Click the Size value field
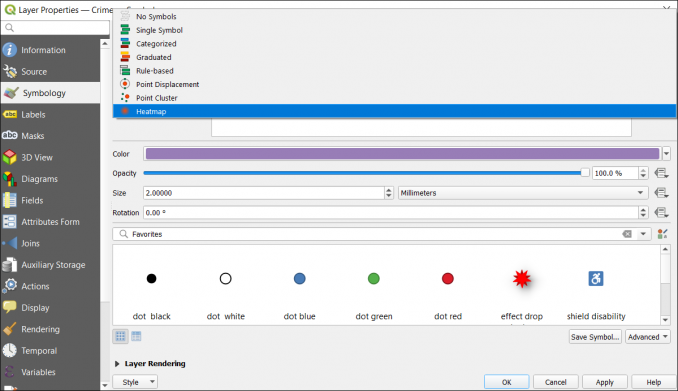Image resolution: width=678 pixels, height=391 pixels. point(264,193)
